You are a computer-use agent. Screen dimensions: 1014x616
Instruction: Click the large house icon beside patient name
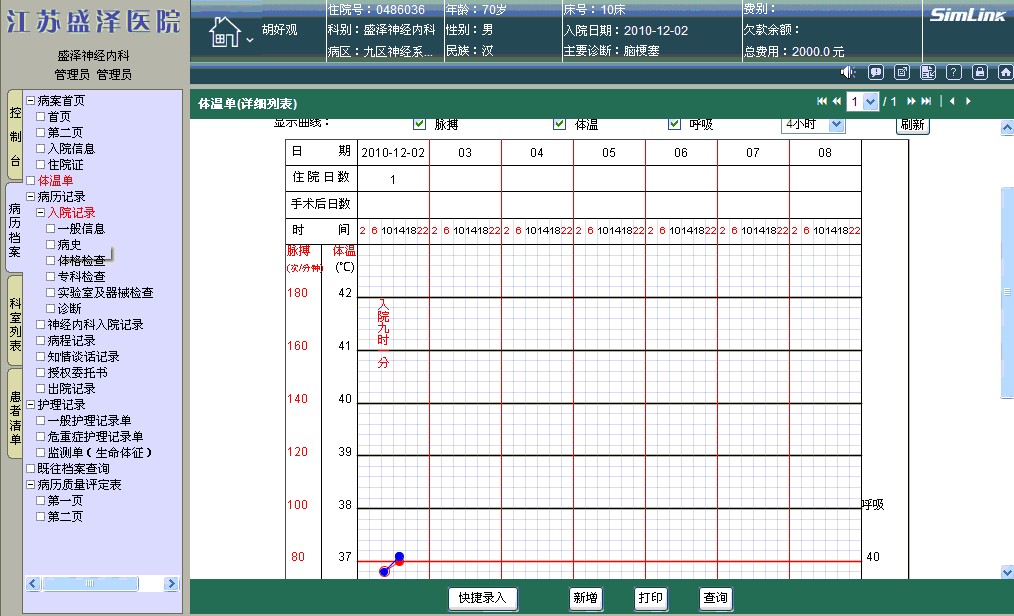pyautogui.click(x=225, y=33)
